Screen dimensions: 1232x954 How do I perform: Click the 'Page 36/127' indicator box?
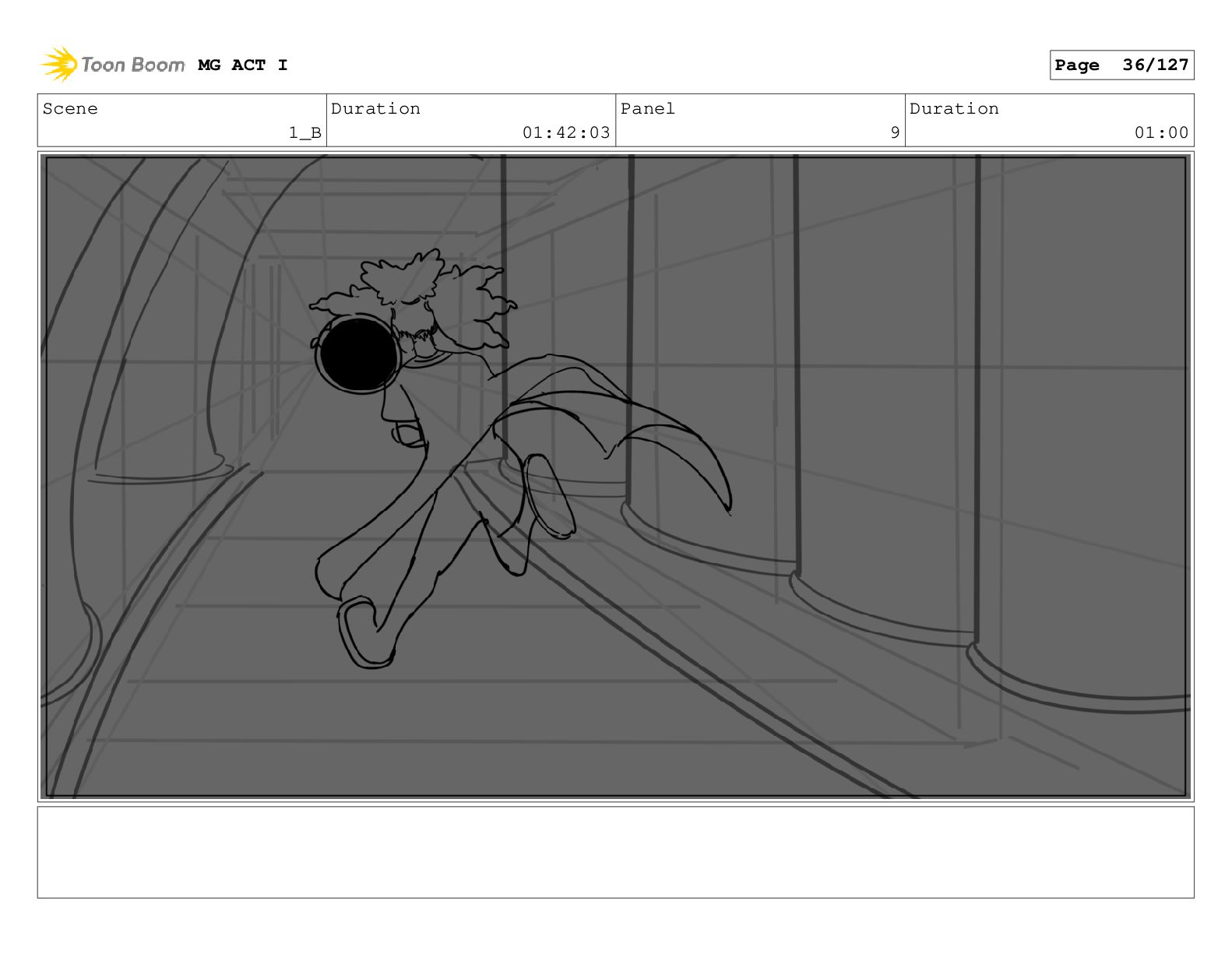(1121, 65)
